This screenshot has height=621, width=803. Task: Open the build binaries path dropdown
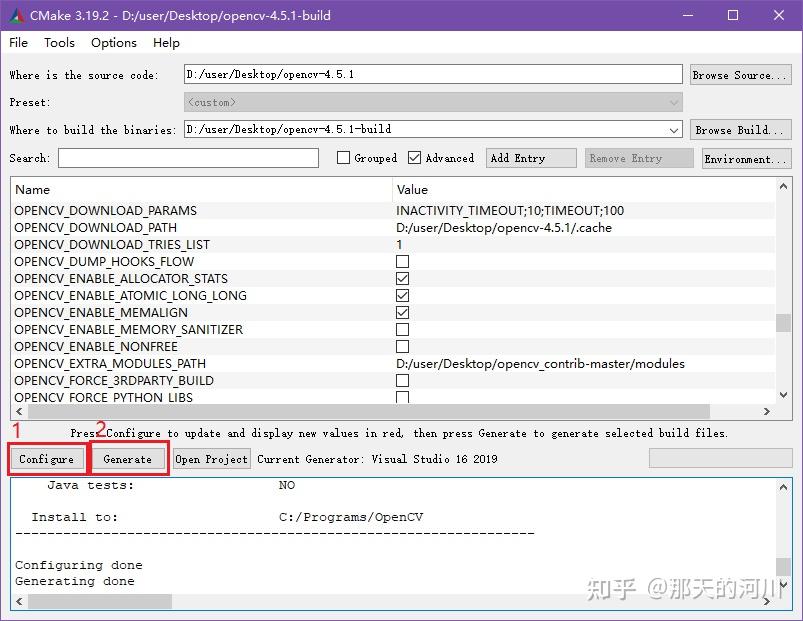tap(672, 129)
